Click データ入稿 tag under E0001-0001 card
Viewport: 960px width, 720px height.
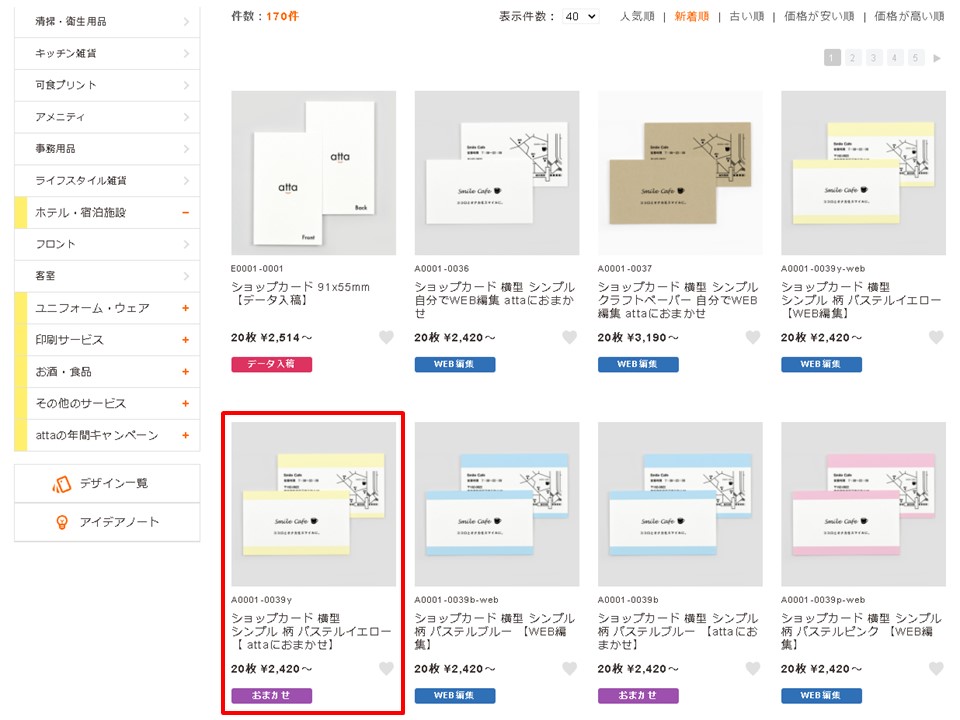point(271,365)
